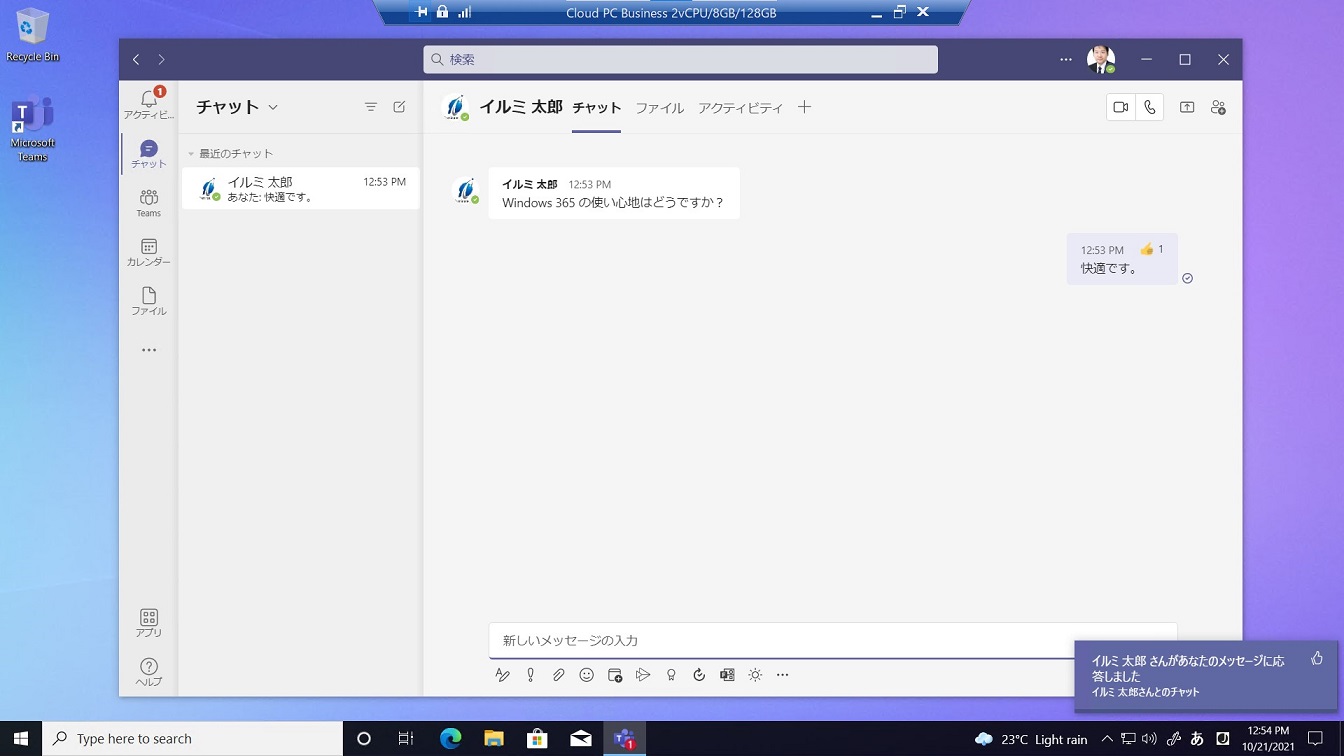Open Microsoft Edge from the taskbar

tap(451, 739)
